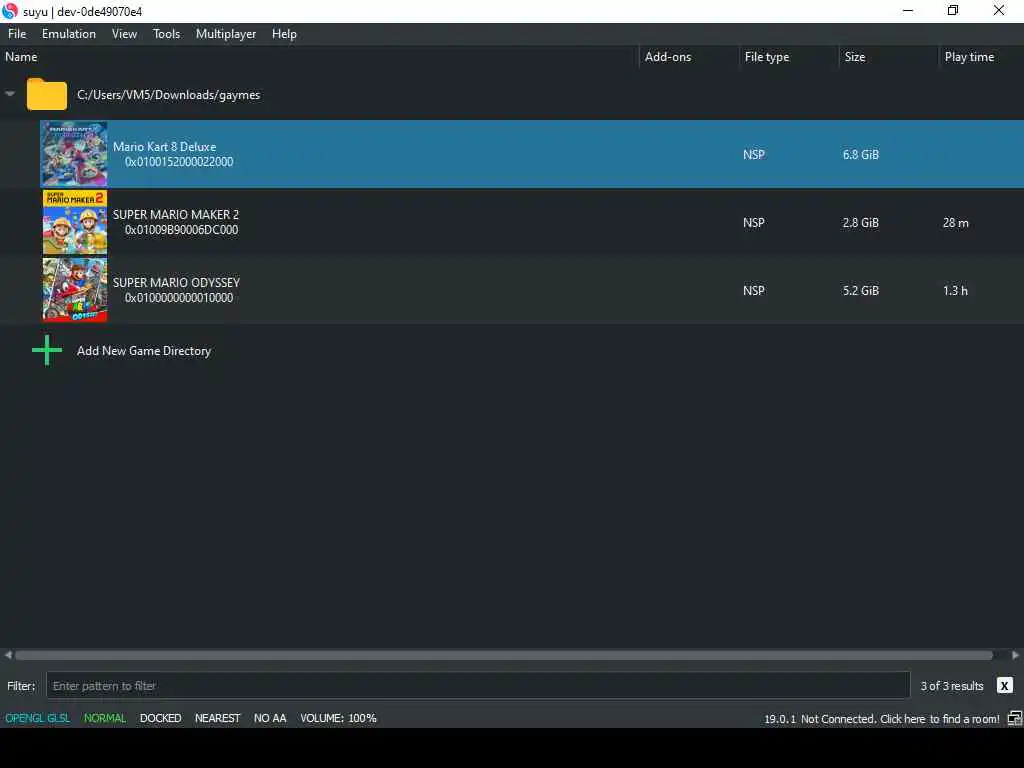Toggle the NEAREST scaling filter status button
Viewport: 1024px width, 768px height.
[217, 718]
